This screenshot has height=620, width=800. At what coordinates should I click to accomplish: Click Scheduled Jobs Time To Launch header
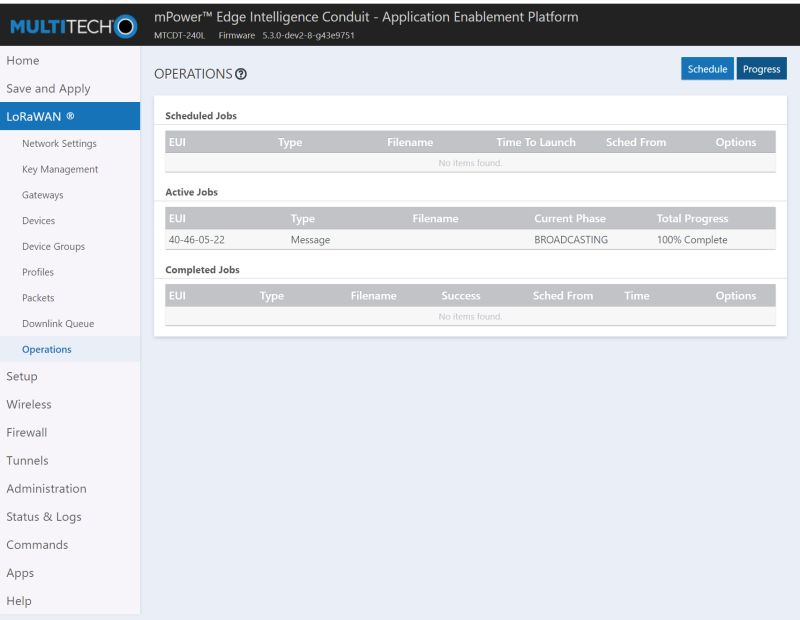coord(536,142)
